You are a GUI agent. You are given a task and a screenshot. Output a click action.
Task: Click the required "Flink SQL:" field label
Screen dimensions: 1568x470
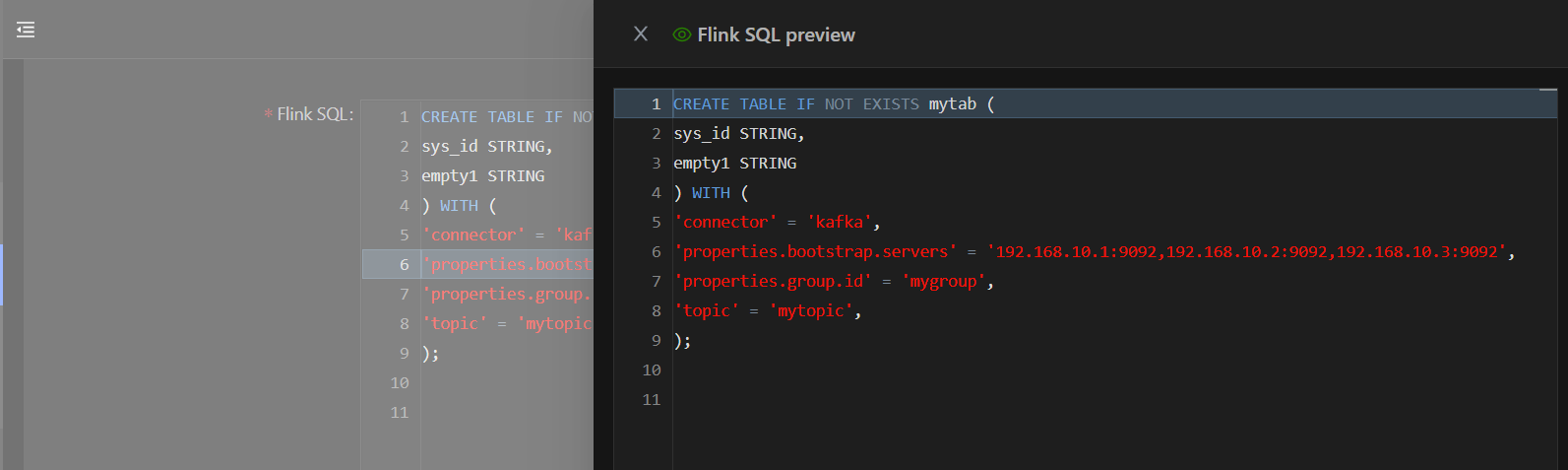pos(314,114)
